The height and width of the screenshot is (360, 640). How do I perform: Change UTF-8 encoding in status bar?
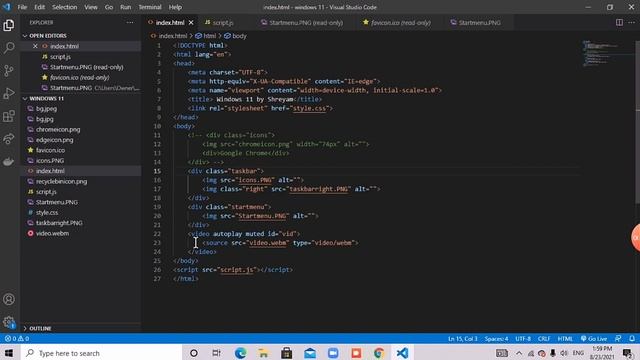[x=523, y=339]
